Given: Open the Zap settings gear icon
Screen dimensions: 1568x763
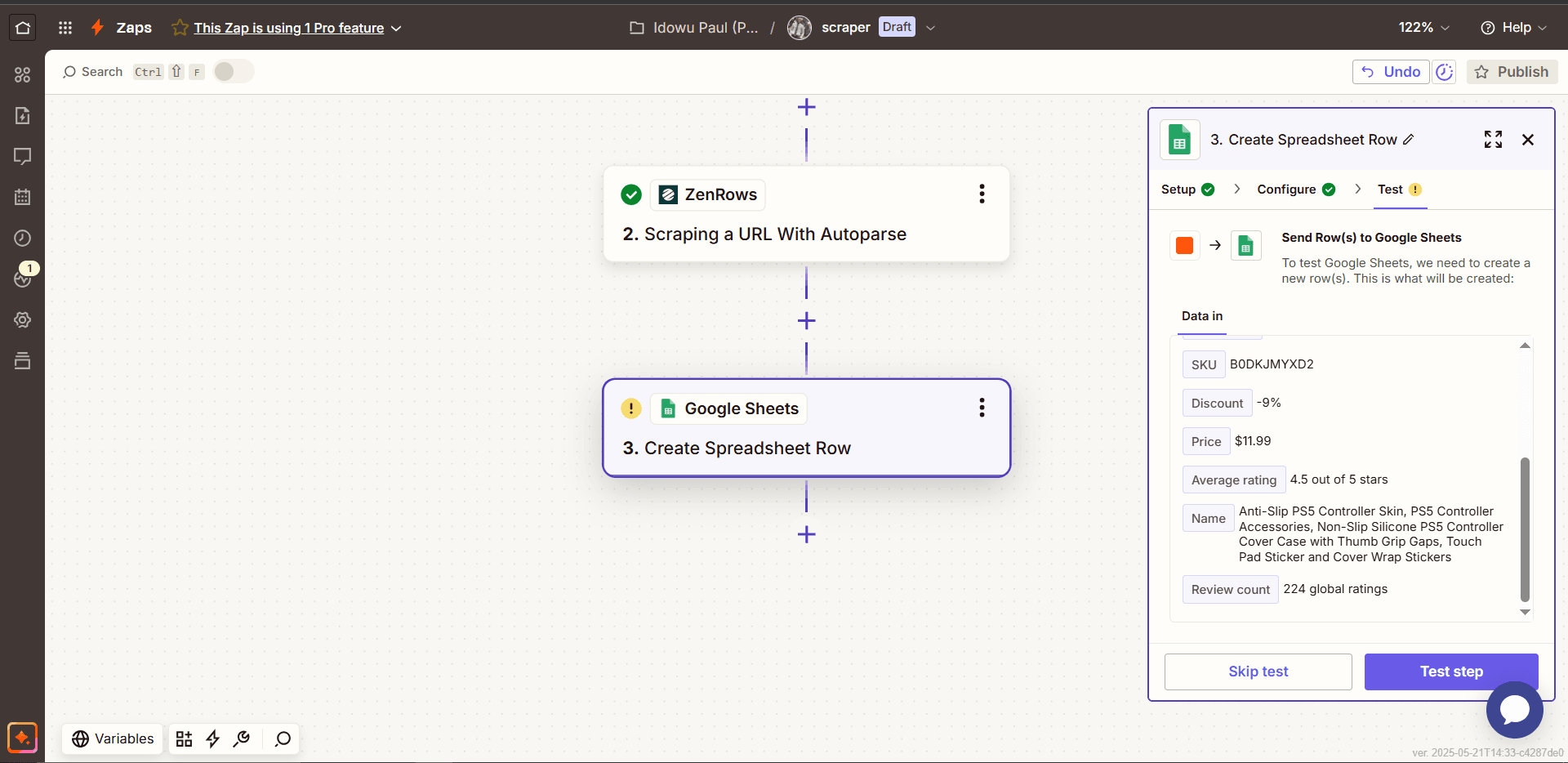Looking at the screenshot, I should pyautogui.click(x=23, y=319).
